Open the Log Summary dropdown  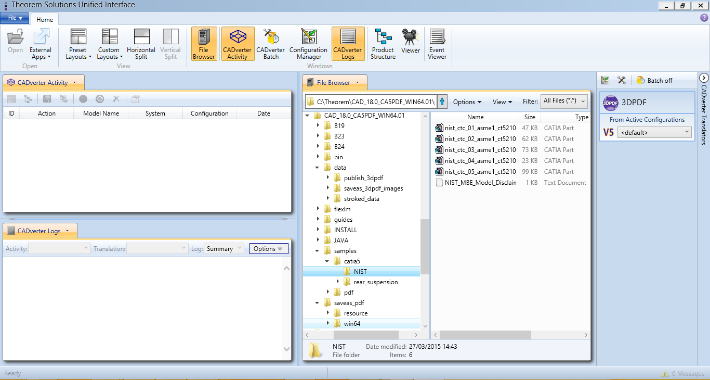click(224, 248)
